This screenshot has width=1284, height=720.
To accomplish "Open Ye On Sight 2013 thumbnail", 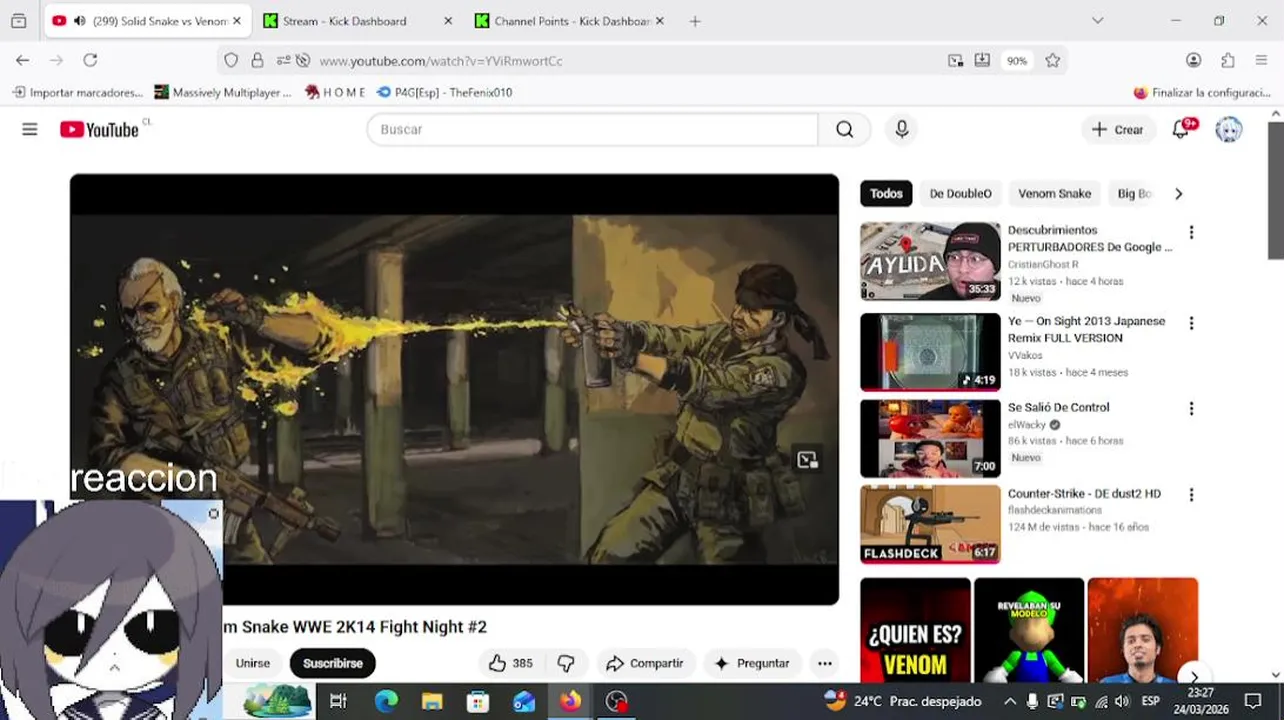I will (x=930, y=352).
